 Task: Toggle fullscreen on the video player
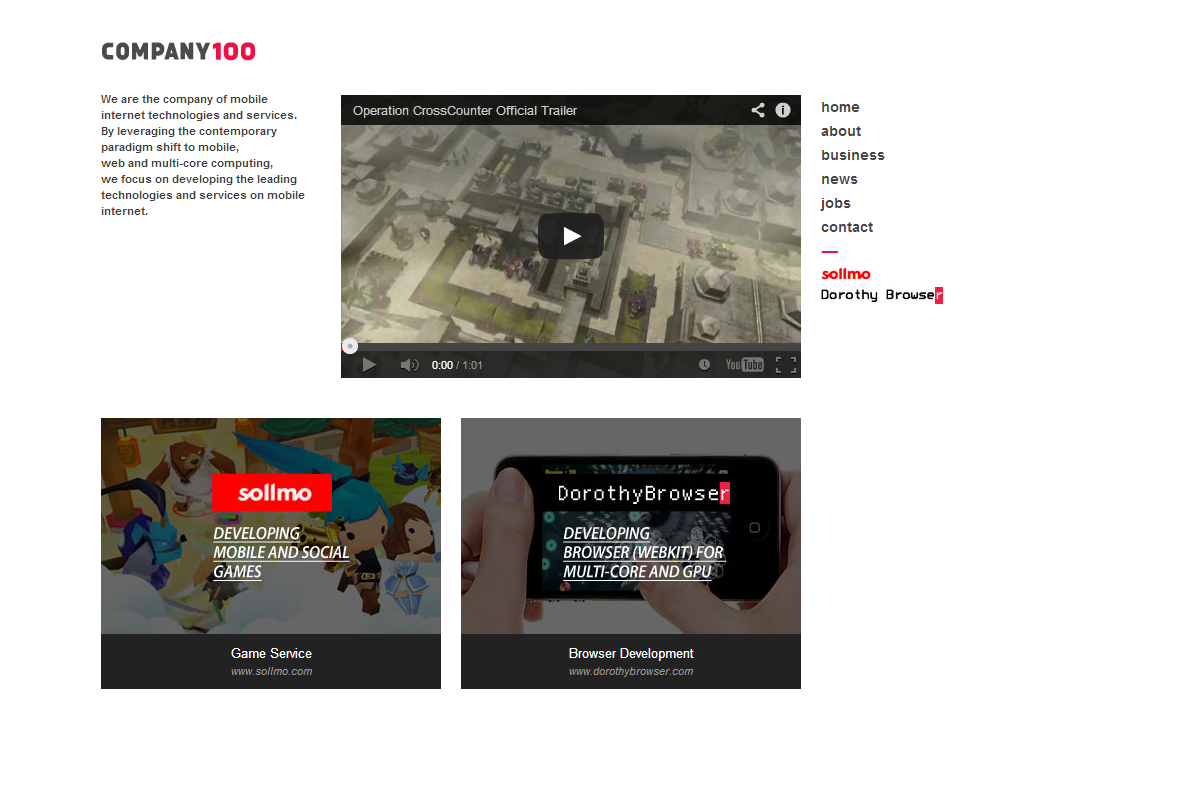click(786, 365)
